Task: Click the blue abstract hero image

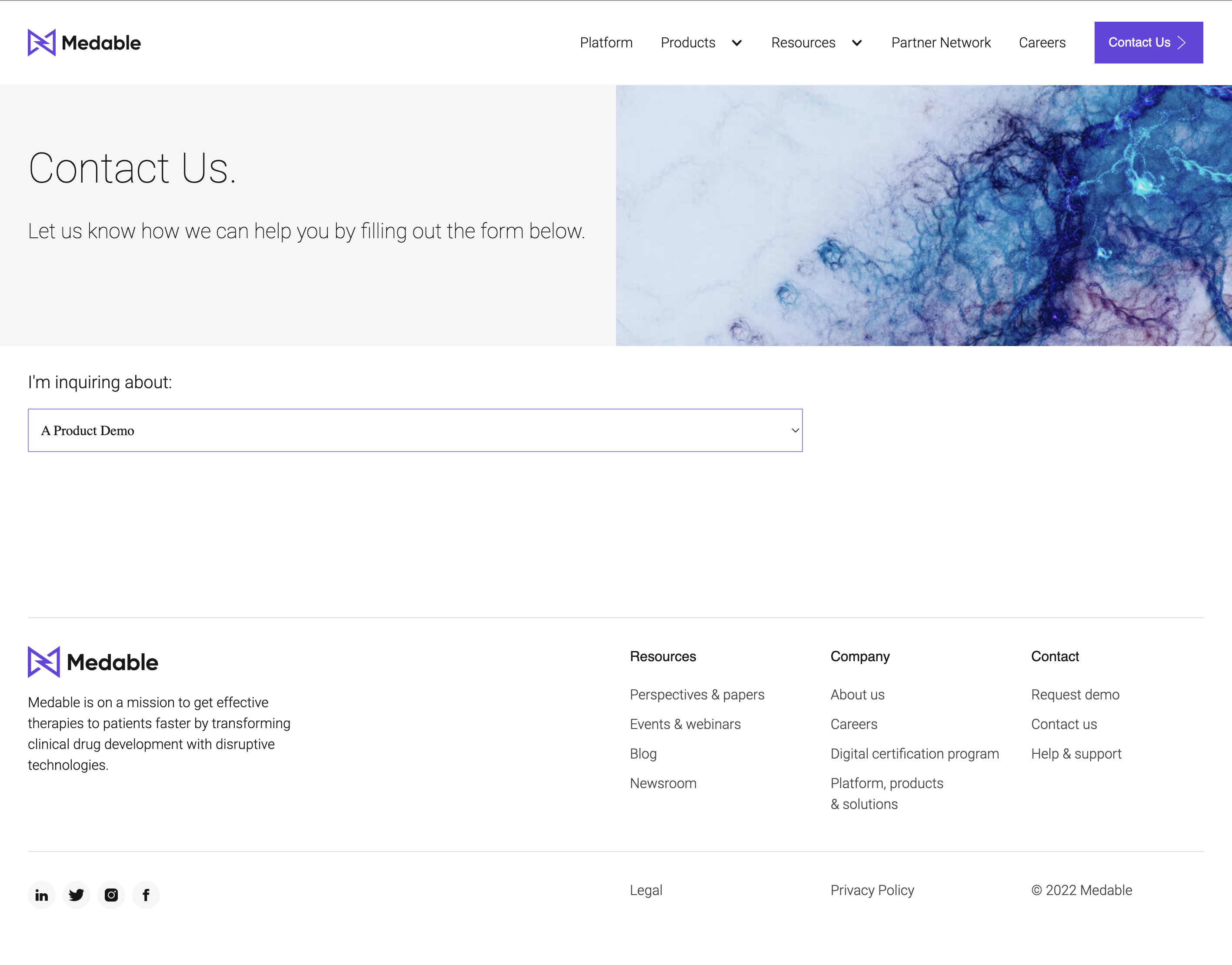Action: [x=924, y=215]
